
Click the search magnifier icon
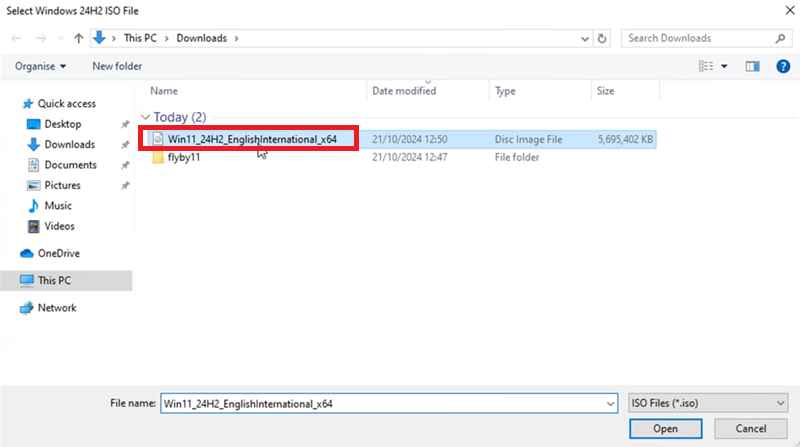pyautogui.click(x=780, y=38)
